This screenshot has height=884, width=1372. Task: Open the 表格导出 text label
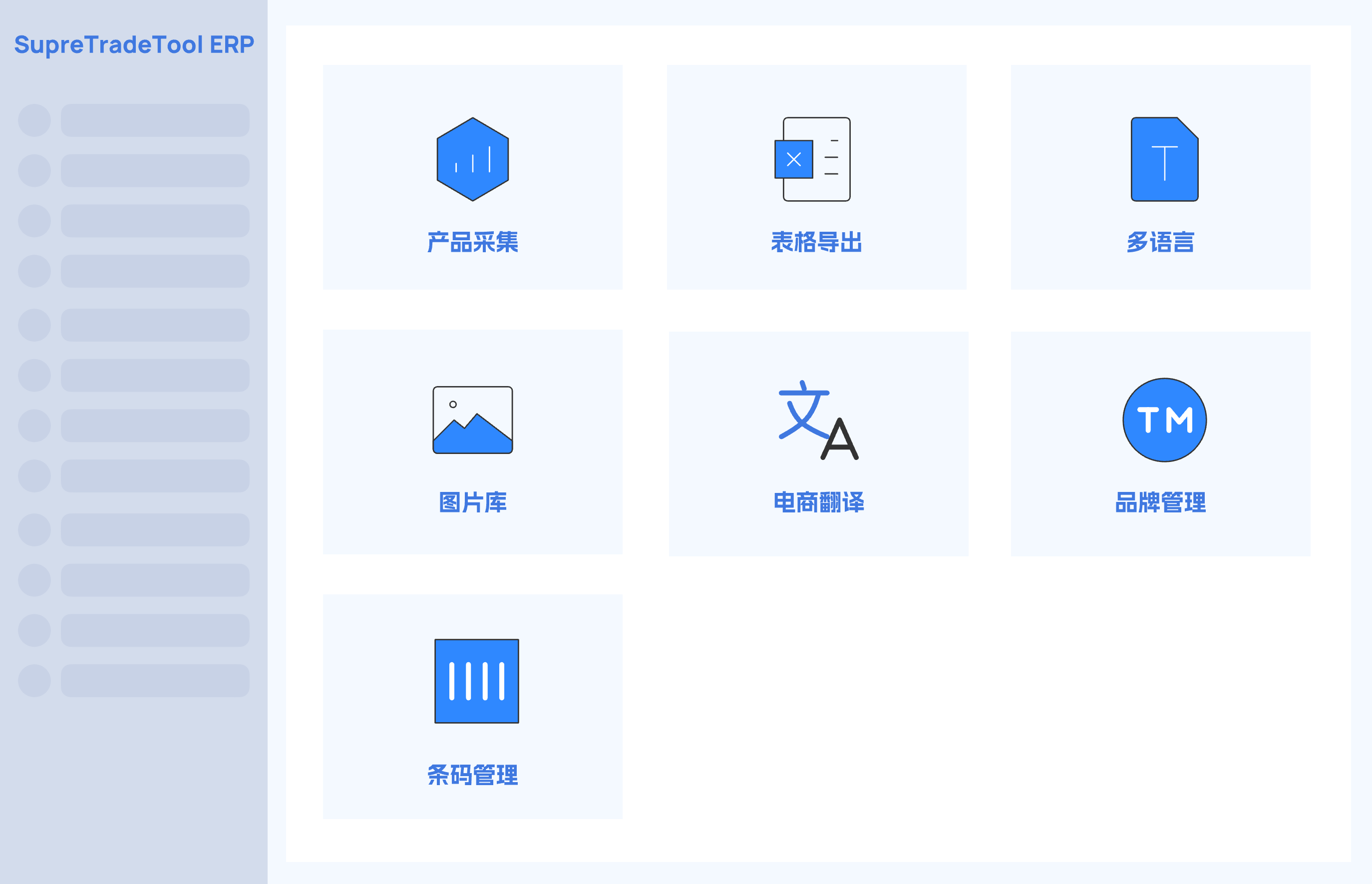pyautogui.click(x=816, y=242)
